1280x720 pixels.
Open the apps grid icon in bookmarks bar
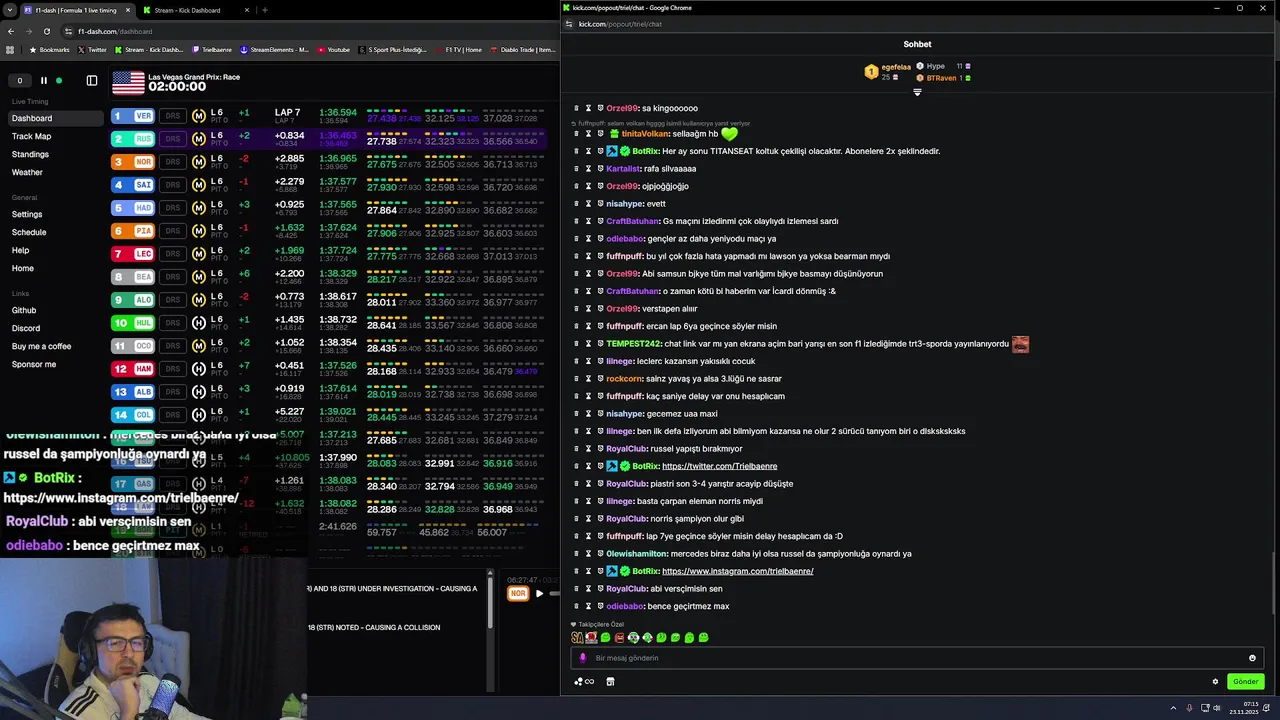11,49
